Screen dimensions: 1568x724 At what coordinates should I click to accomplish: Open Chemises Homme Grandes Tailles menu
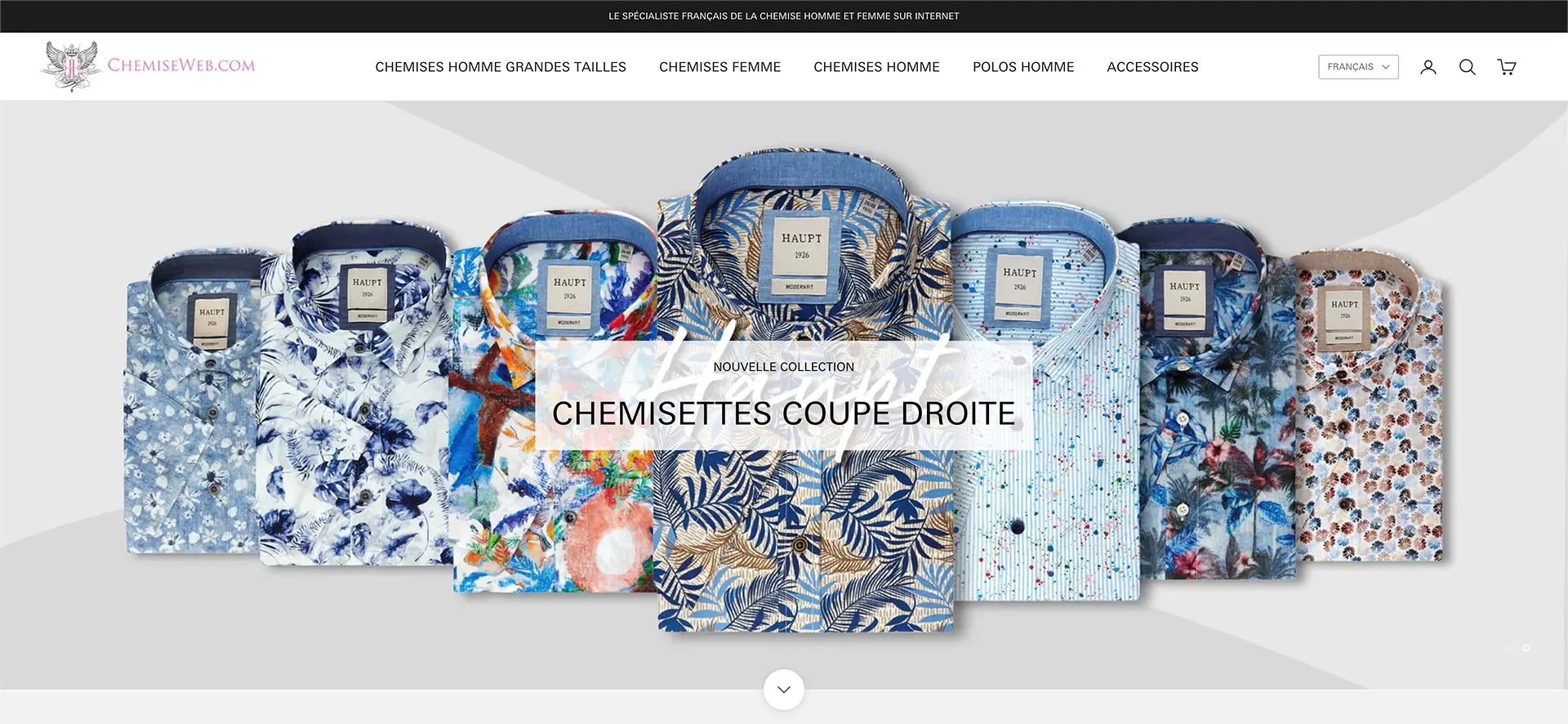pyautogui.click(x=501, y=67)
